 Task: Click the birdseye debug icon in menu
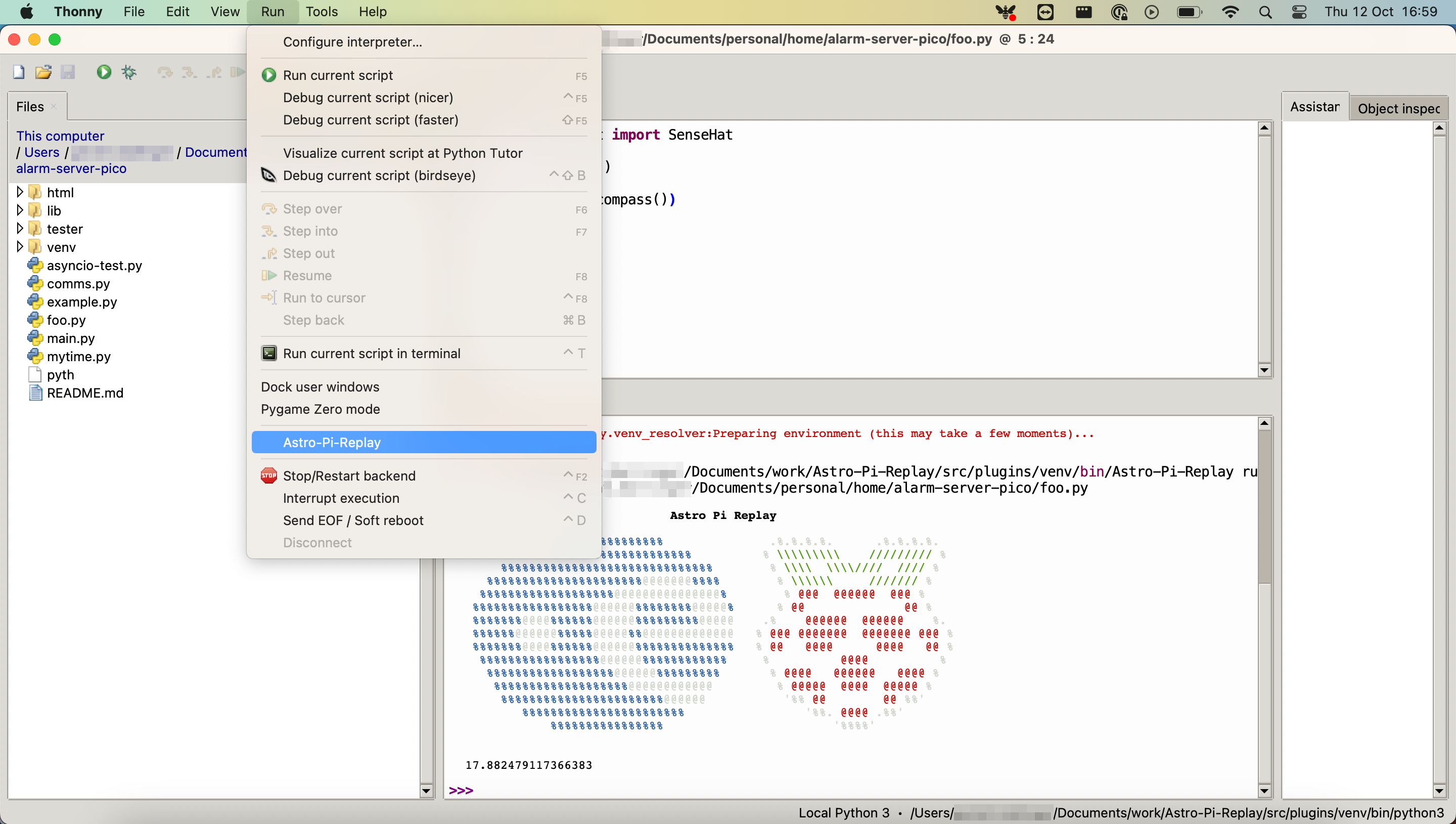pos(268,176)
